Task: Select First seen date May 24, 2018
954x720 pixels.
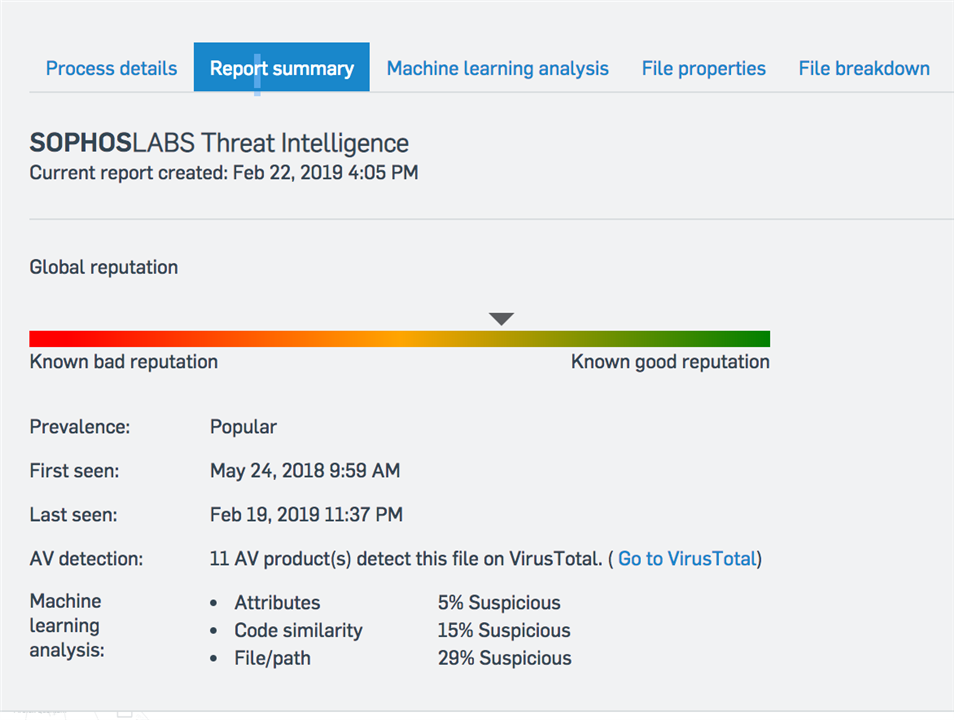Action: pyautogui.click(x=305, y=470)
